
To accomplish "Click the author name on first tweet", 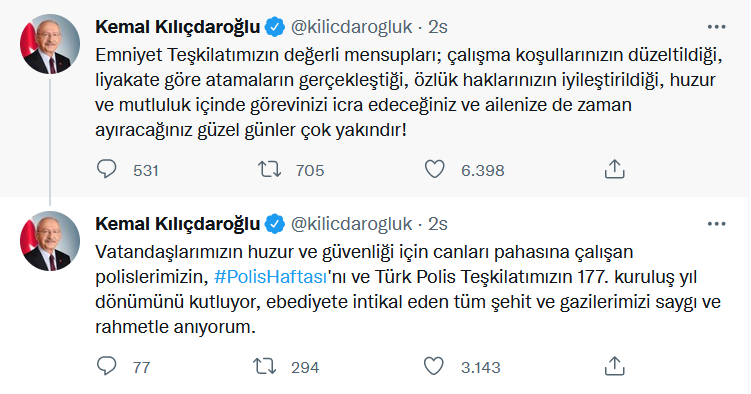I will pos(178,27).
